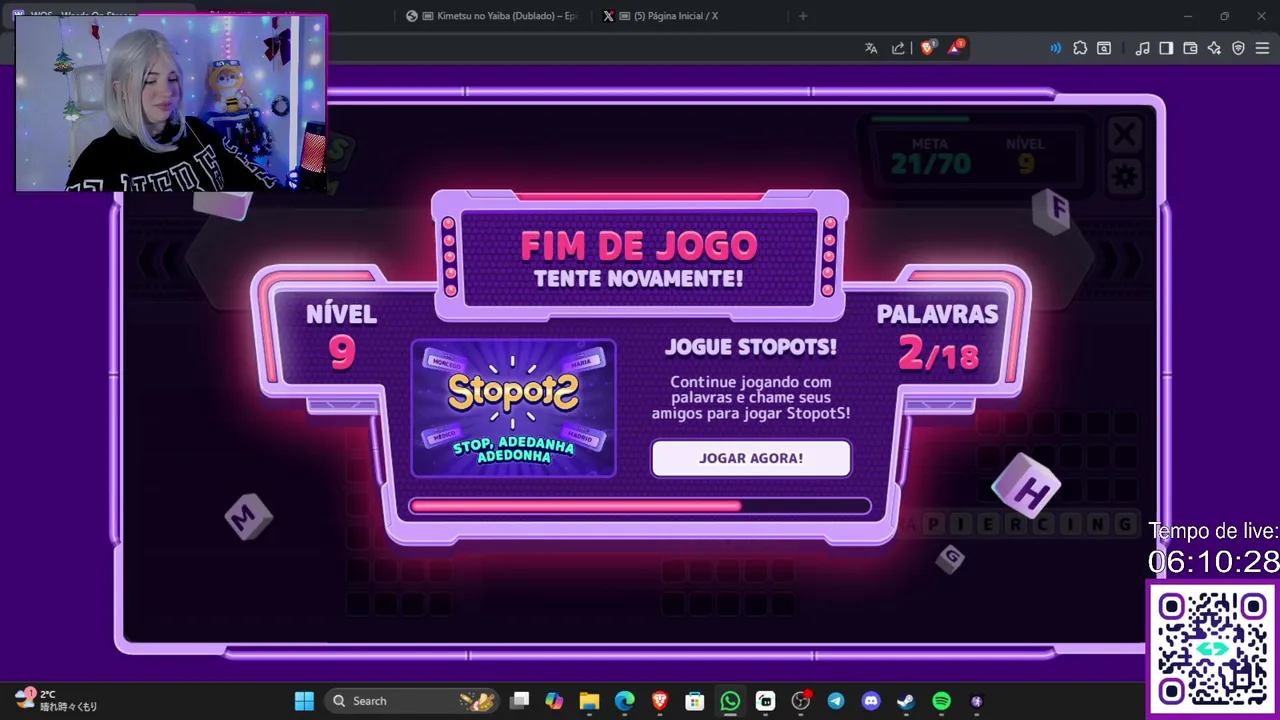Open Discord from the taskbar
The image size is (1280, 720).
point(871,701)
